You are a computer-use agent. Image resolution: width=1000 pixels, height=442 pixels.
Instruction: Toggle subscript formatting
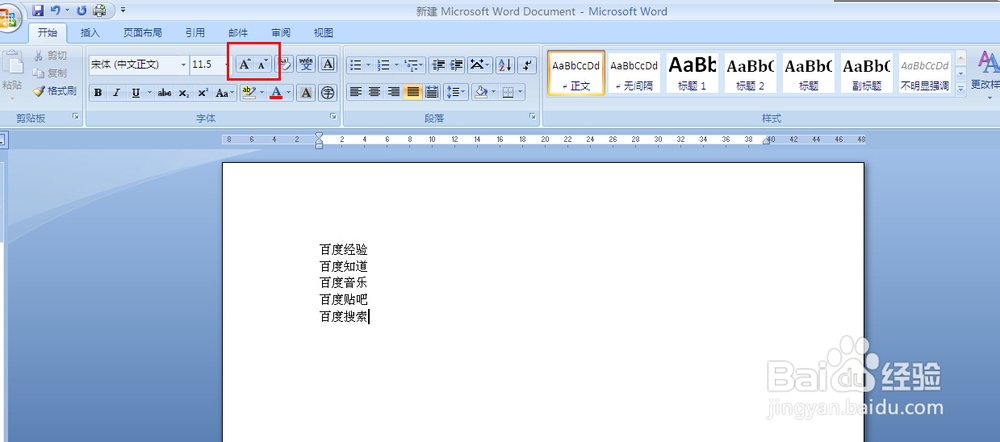click(184, 93)
